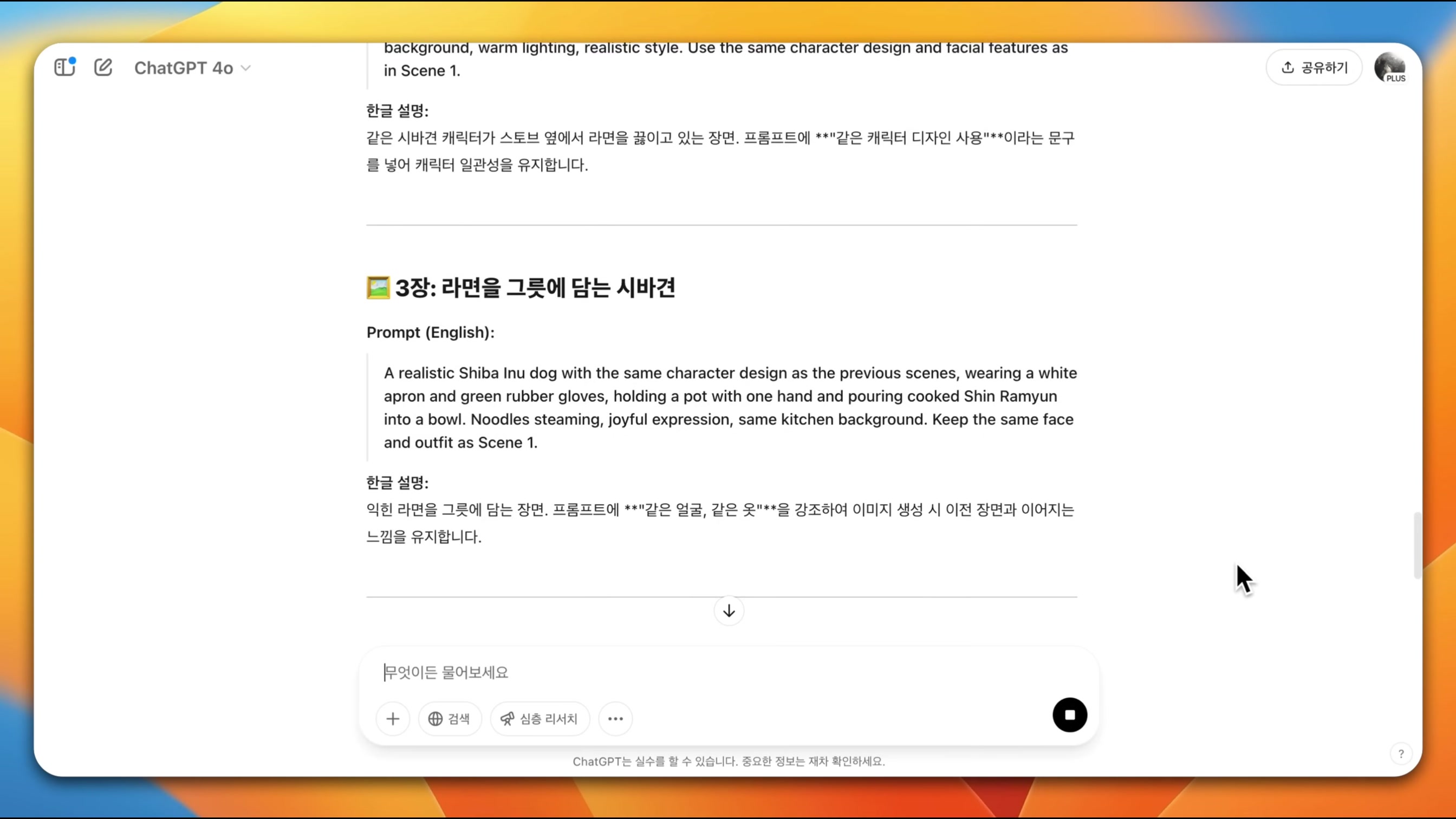Viewport: 1456px width, 819px height.
Task: Open the profile avatar with PLUS badge
Action: point(1390,67)
